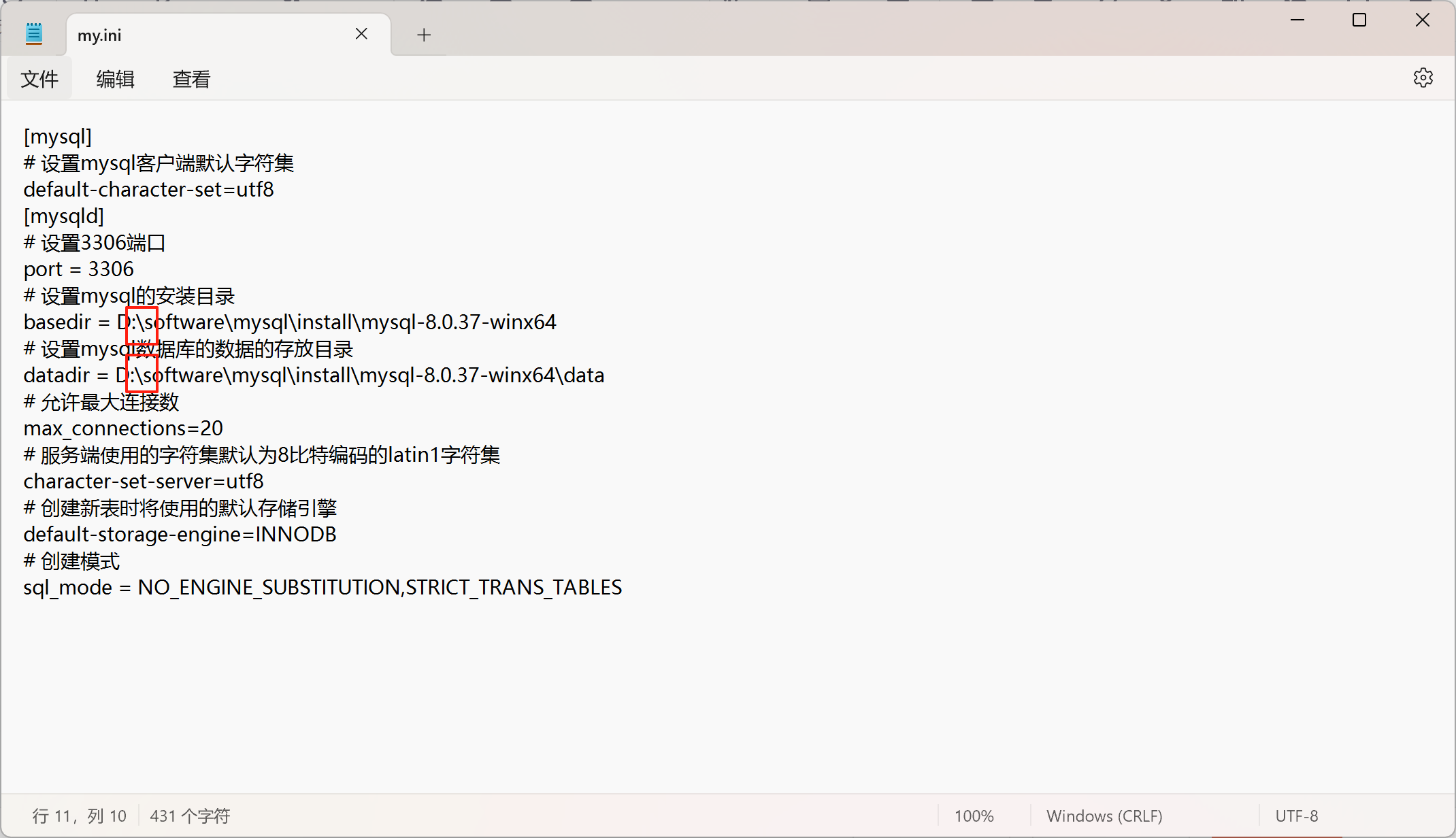
Task: Click the [mysqld] section header
Action: pos(63,216)
